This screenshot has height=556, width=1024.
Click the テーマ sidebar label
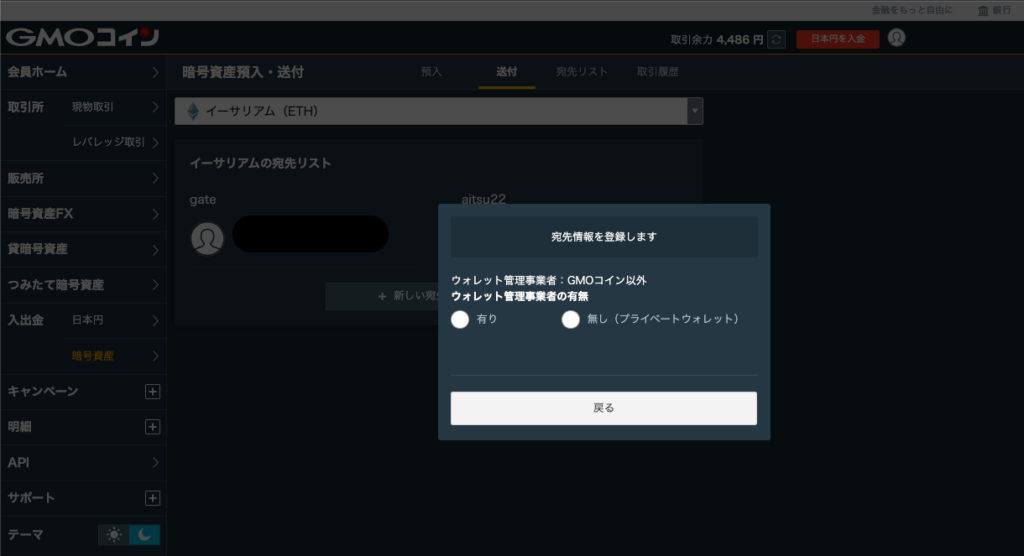[x=25, y=535]
